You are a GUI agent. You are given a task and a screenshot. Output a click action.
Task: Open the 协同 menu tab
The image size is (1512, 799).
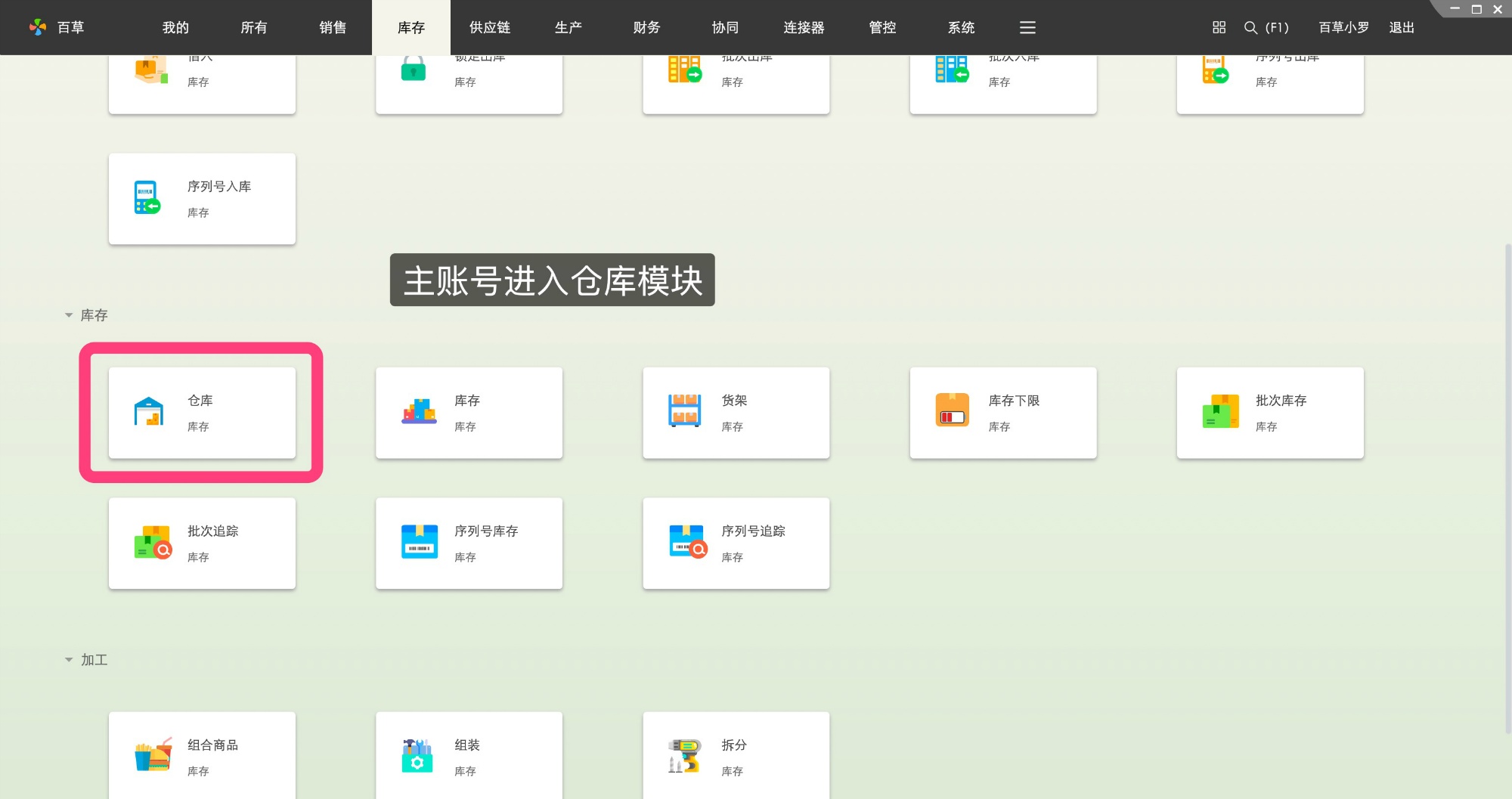coord(726,28)
